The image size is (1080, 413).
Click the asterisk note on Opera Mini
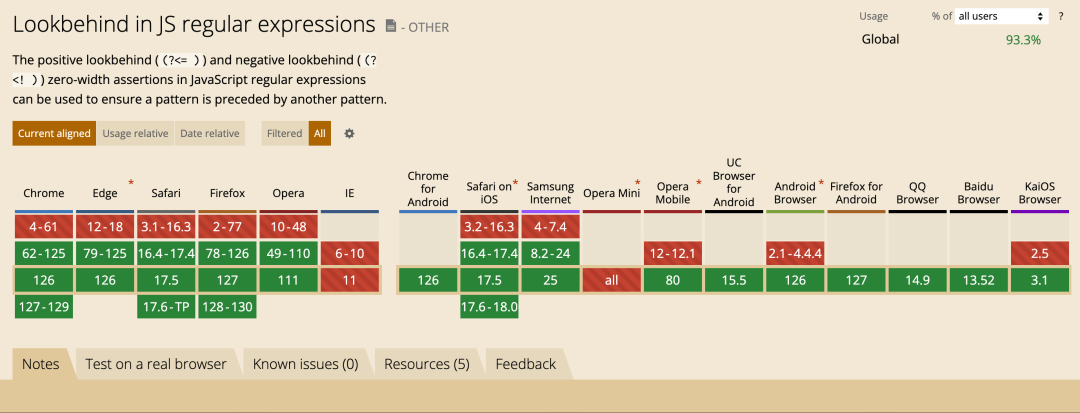[x=637, y=183]
